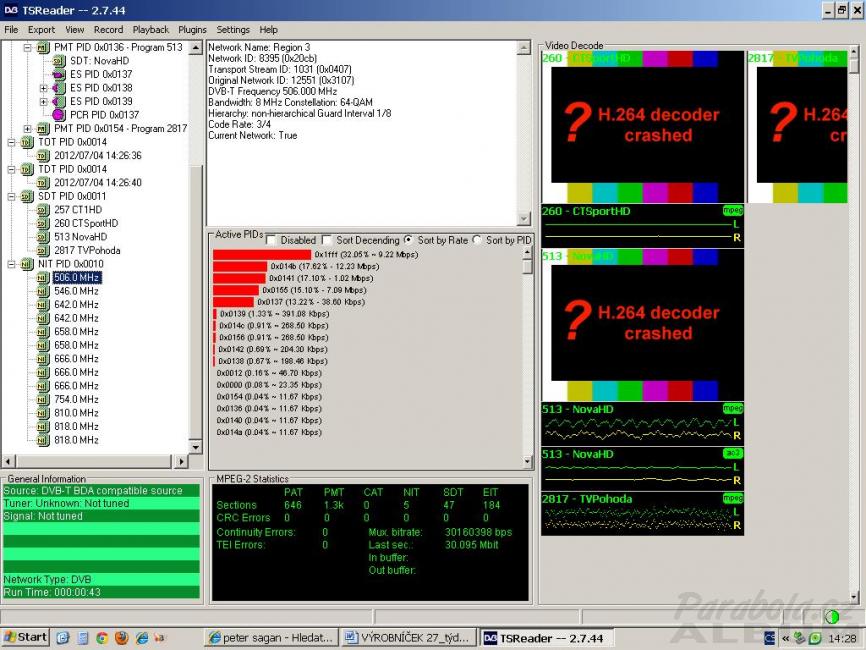Click the green status indicator icon
The image size is (866, 650).
pyautogui.click(x=831, y=616)
